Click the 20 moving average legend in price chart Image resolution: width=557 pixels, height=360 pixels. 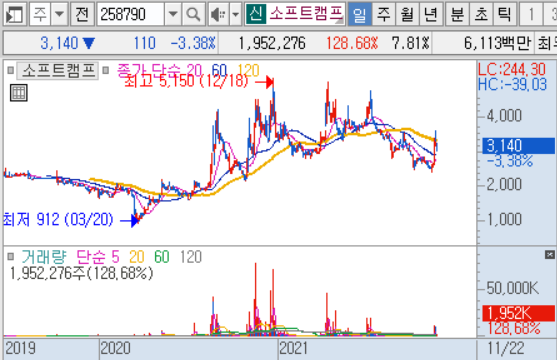[x=194, y=70]
